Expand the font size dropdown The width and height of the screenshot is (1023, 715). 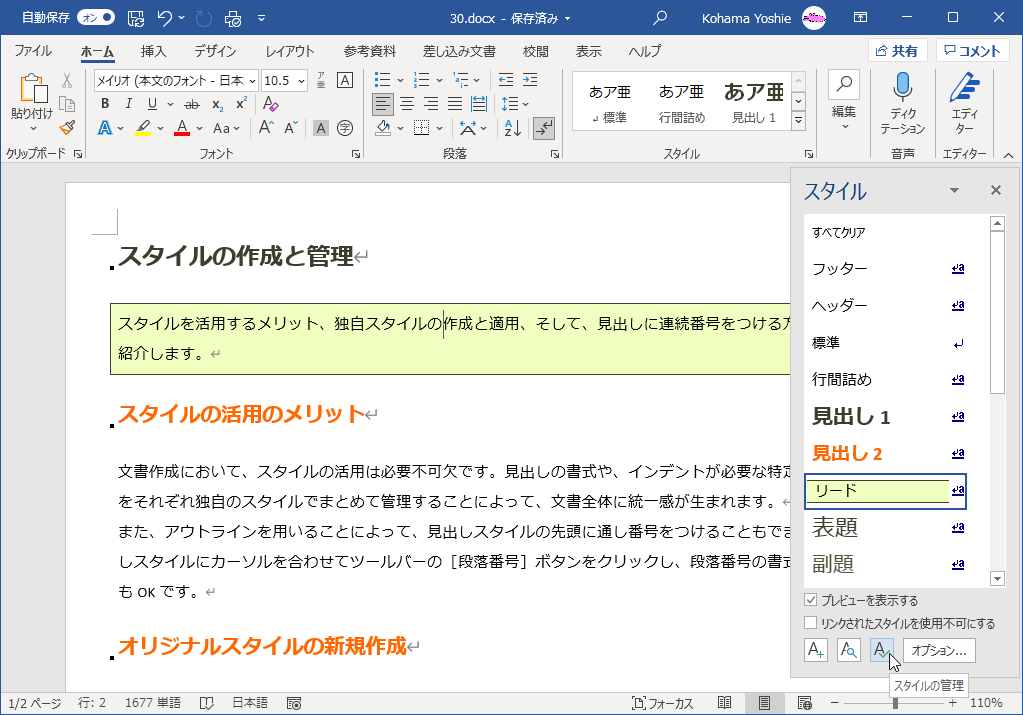(300, 81)
